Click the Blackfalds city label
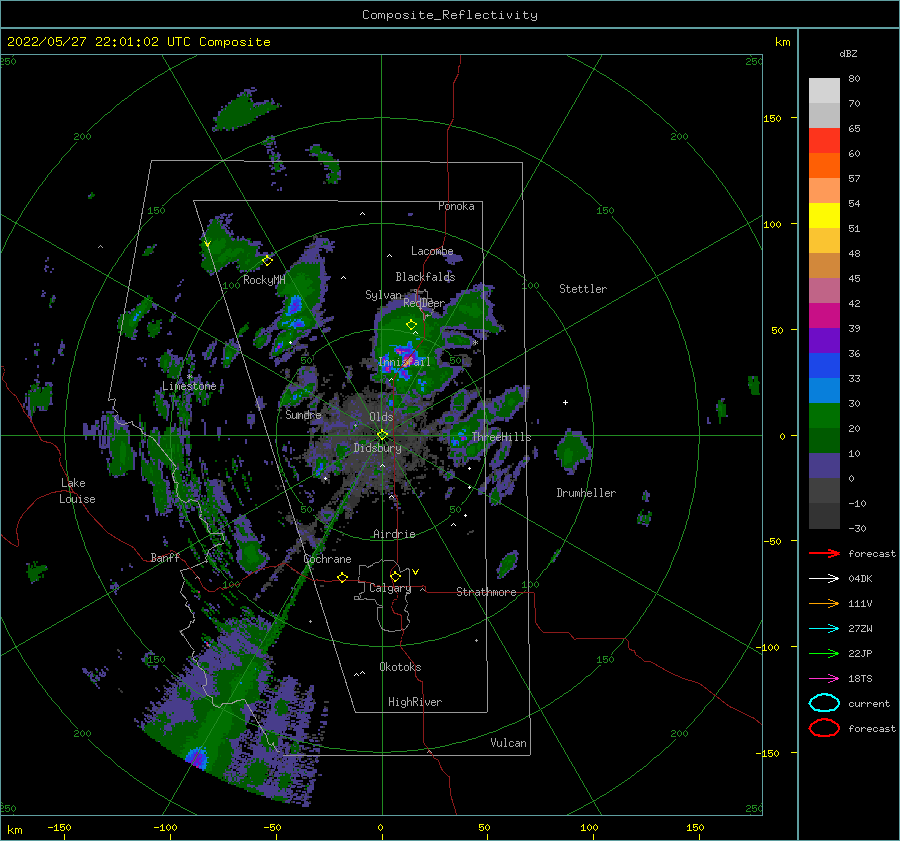900x841 pixels. coord(425,277)
